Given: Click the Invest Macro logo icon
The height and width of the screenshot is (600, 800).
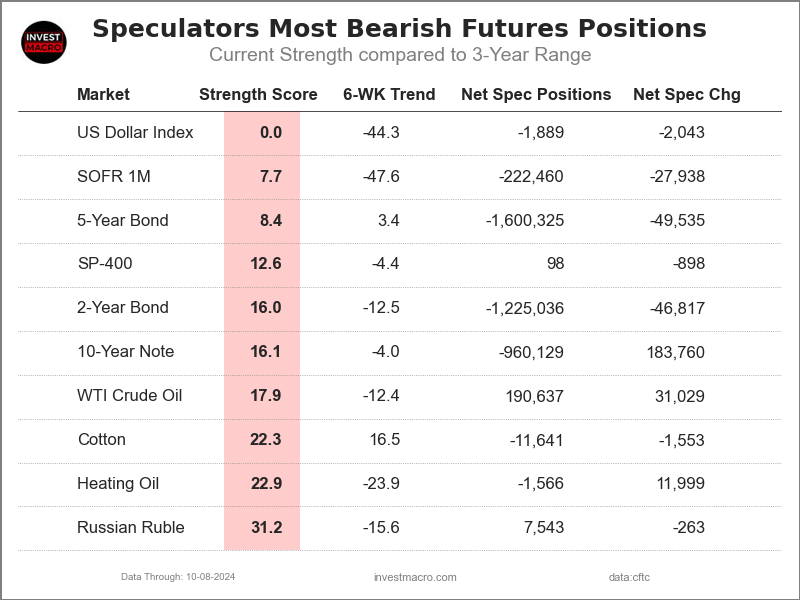Looking at the screenshot, I should coord(44,42).
